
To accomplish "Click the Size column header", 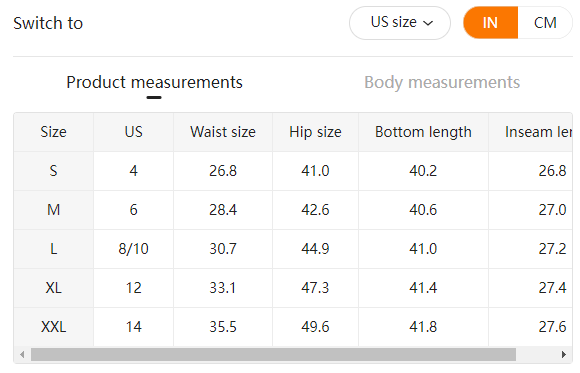I will pyautogui.click(x=54, y=132).
